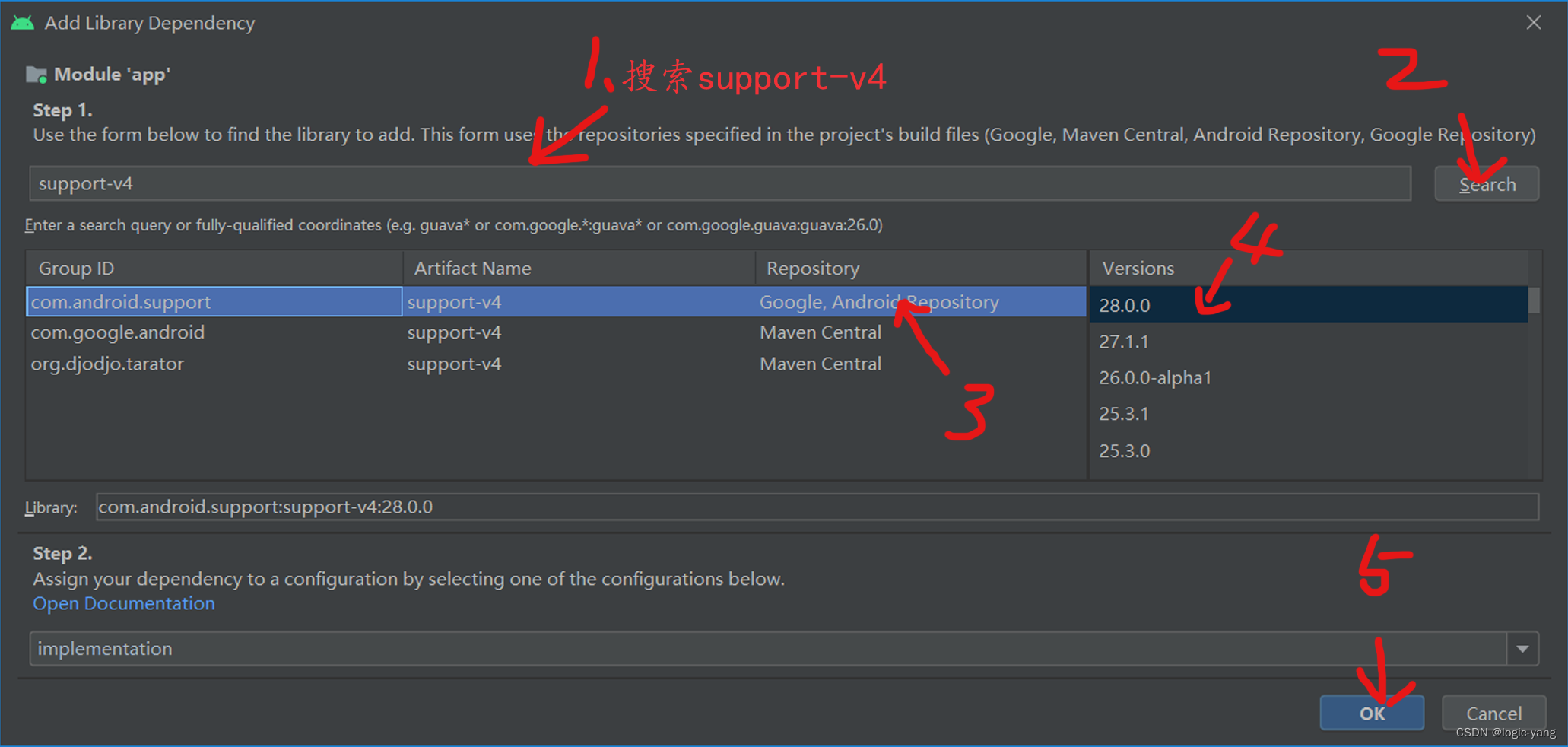Viewport: 1568px width, 747px height.
Task: Open the implementation configuration dropdown
Action: [784, 648]
